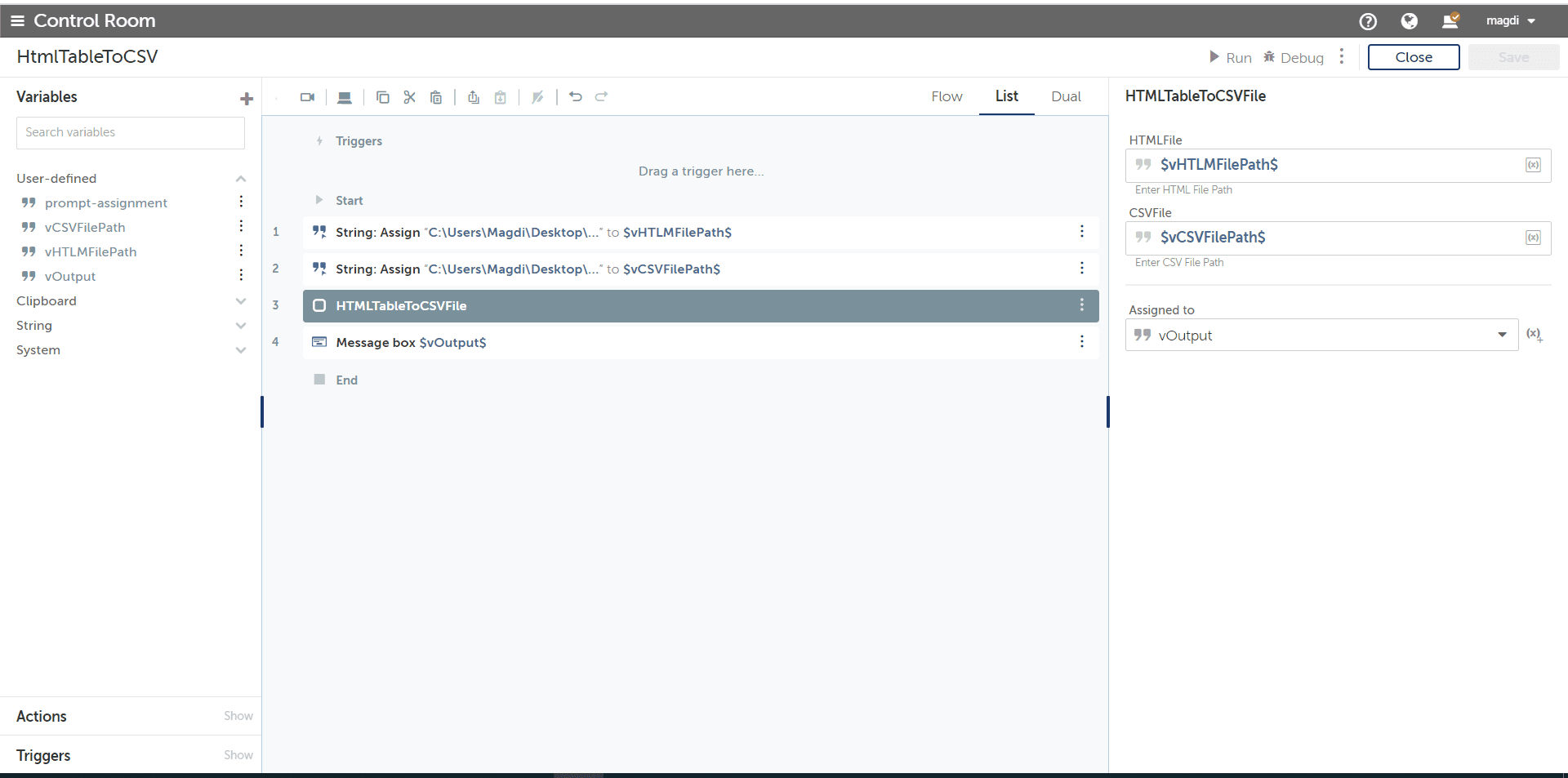
Task: Click the capture screen toolbar icon
Action: [x=345, y=97]
